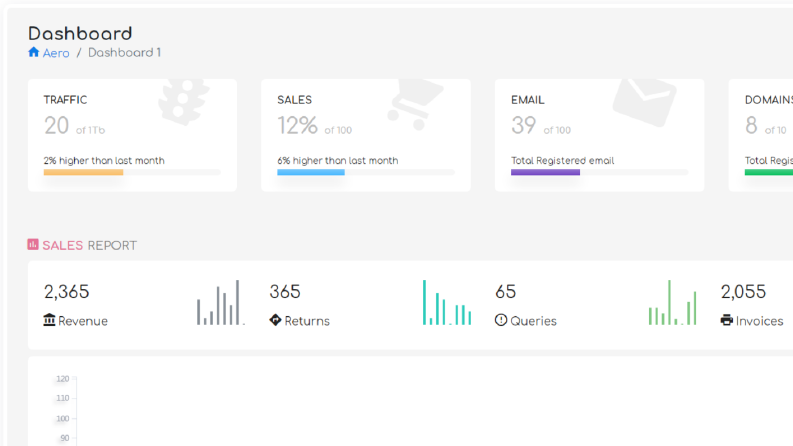This screenshot has width=793, height=446.
Task: Open the Domains stat card
Action: coord(761,135)
